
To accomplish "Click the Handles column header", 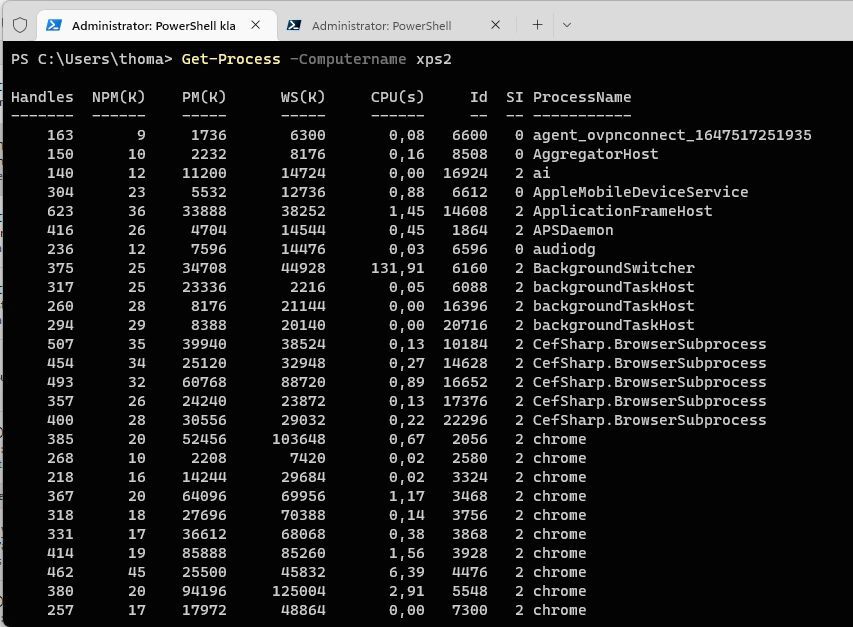I will pos(39,97).
